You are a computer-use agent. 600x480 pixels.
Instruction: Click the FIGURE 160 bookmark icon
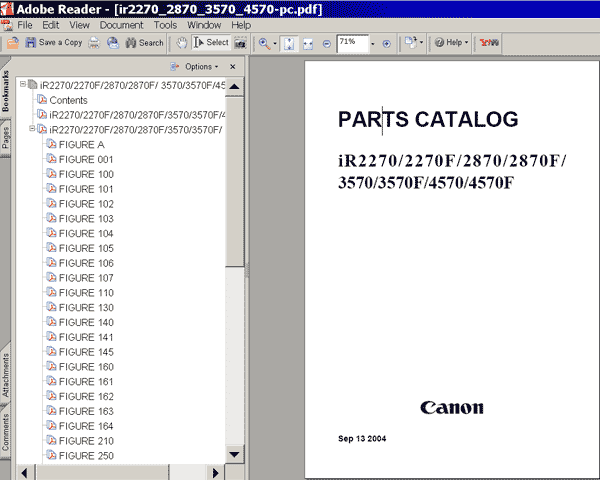(x=51, y=366)
